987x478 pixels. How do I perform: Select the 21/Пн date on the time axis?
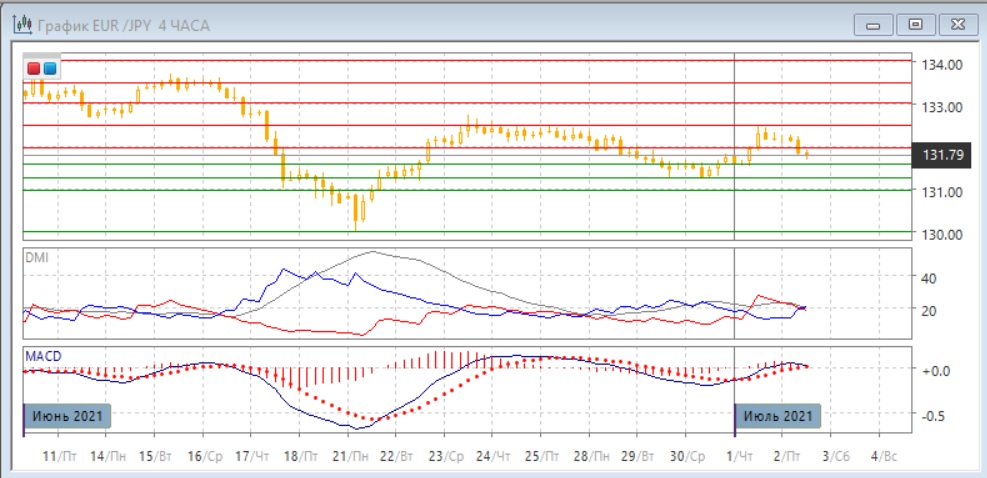[347, 456]
